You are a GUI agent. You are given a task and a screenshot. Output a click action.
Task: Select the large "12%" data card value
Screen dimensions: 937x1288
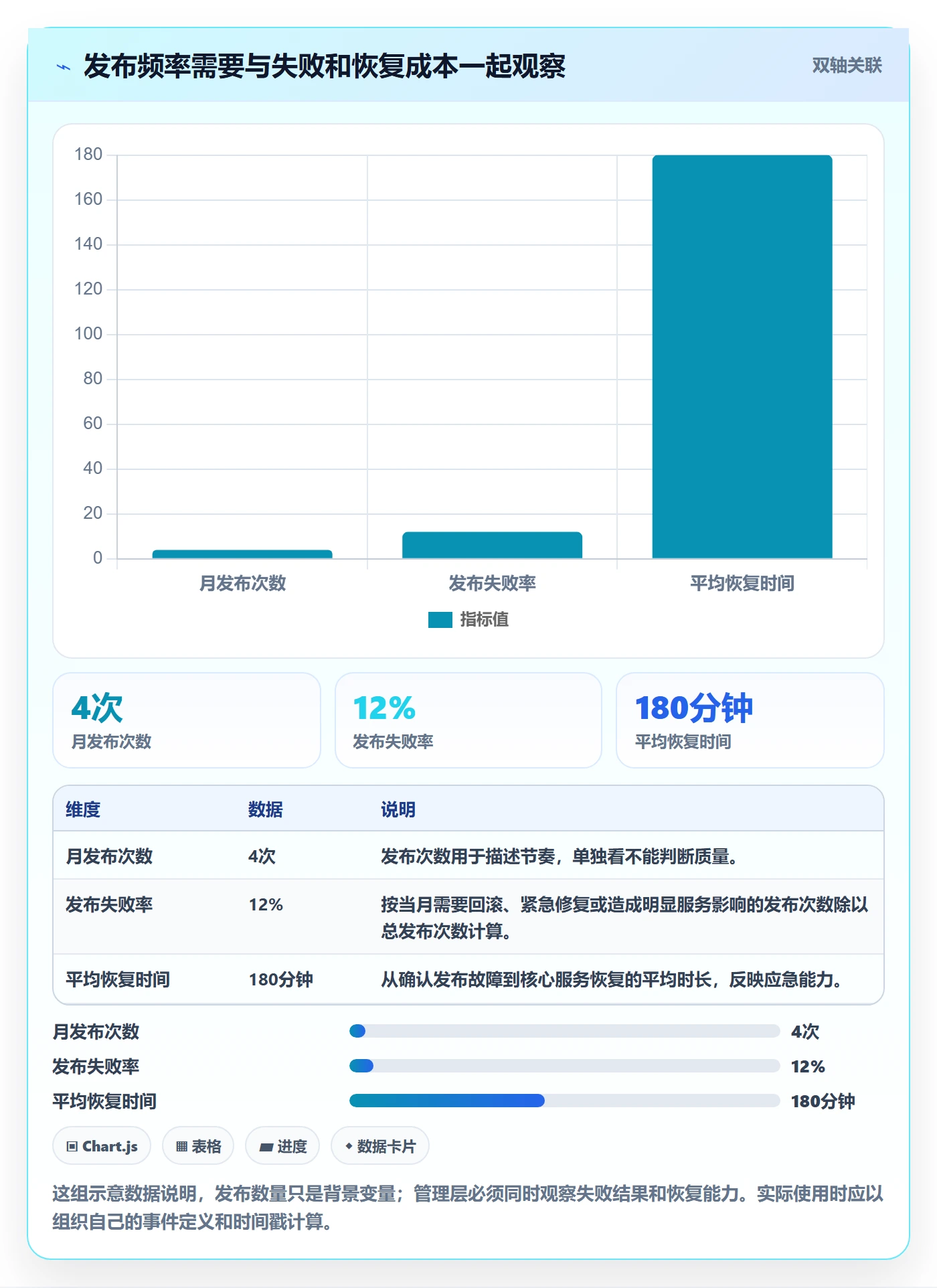[x=384, y=708]
